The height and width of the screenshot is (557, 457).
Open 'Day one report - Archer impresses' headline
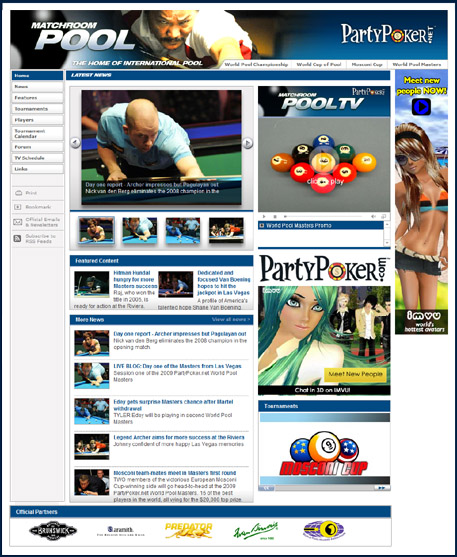pyautogui.click(x=180, y=334)
